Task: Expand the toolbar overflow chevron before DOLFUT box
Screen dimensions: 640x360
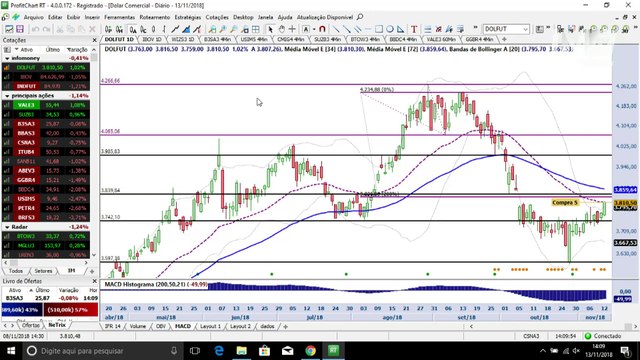Action: (x=476, y=28)
